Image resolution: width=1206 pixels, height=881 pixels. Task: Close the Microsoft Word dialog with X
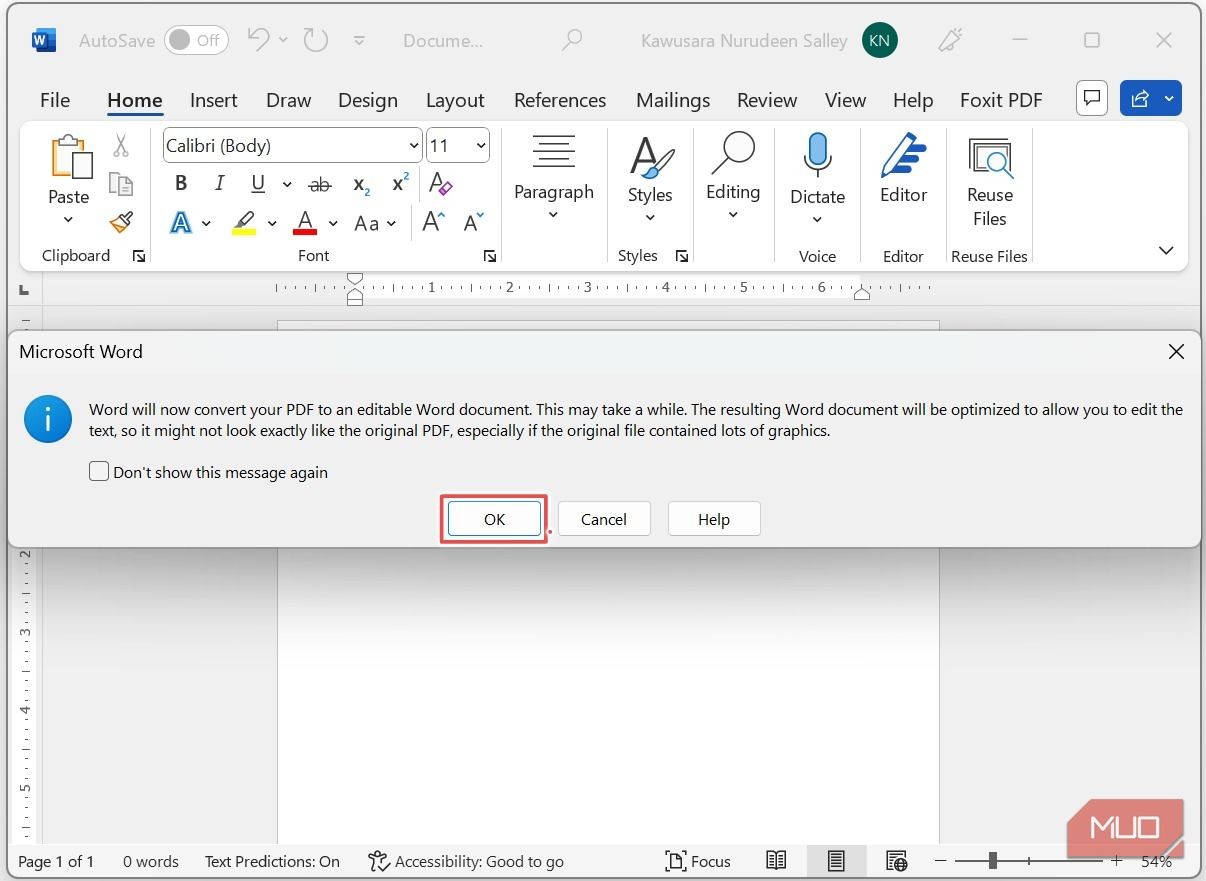click(x=1176, y=351)
